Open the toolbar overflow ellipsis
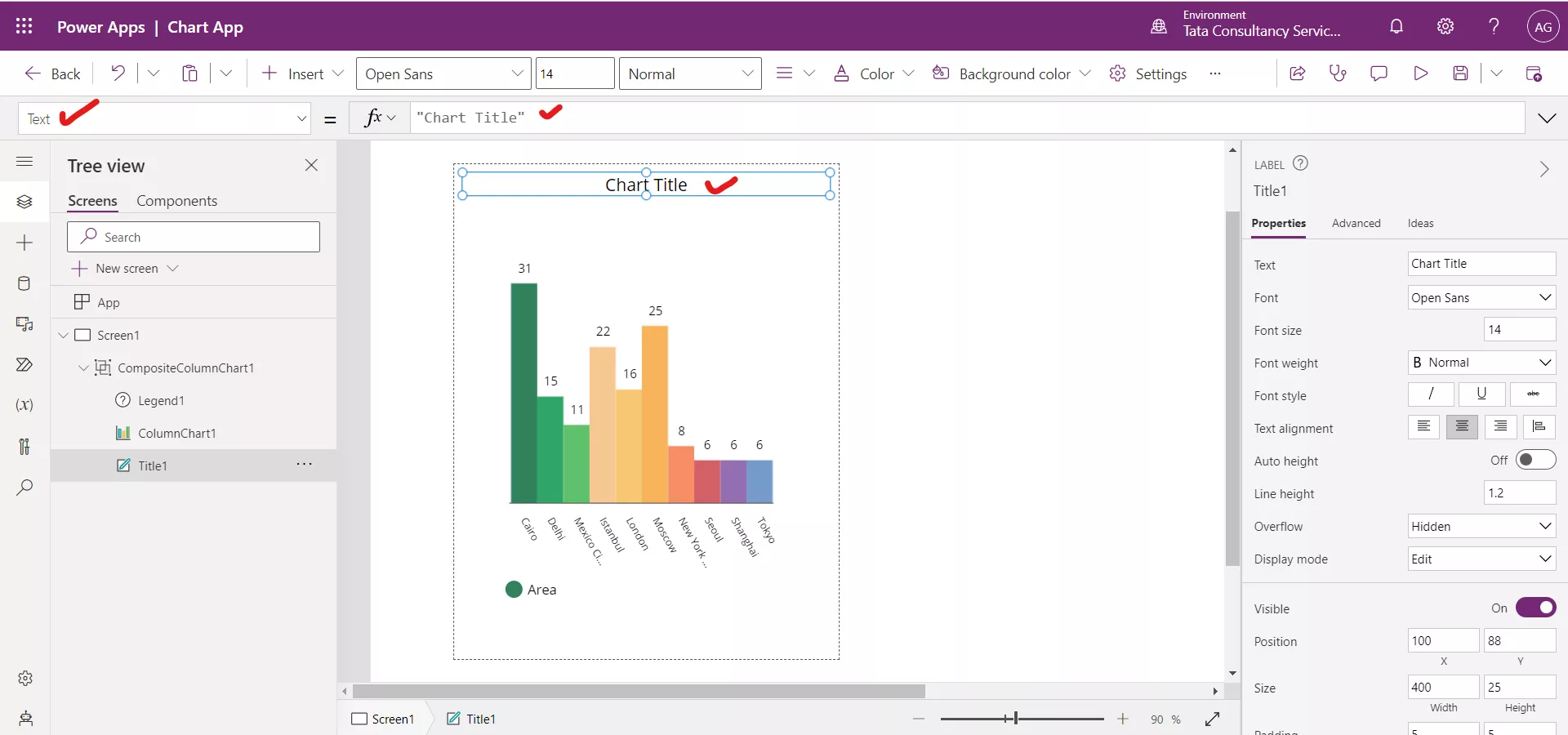The width and height of the screenshot is (1568, 735). [1214, 73]
